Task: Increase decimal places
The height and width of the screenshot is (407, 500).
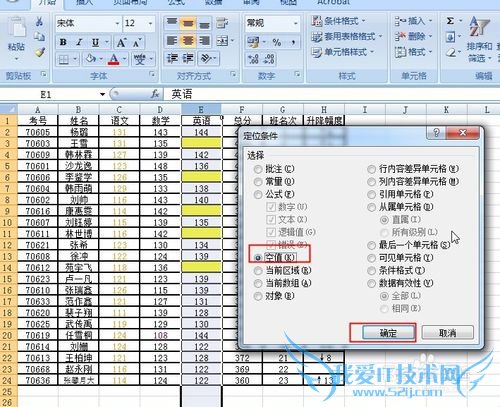Action: [x=253, y=59]
